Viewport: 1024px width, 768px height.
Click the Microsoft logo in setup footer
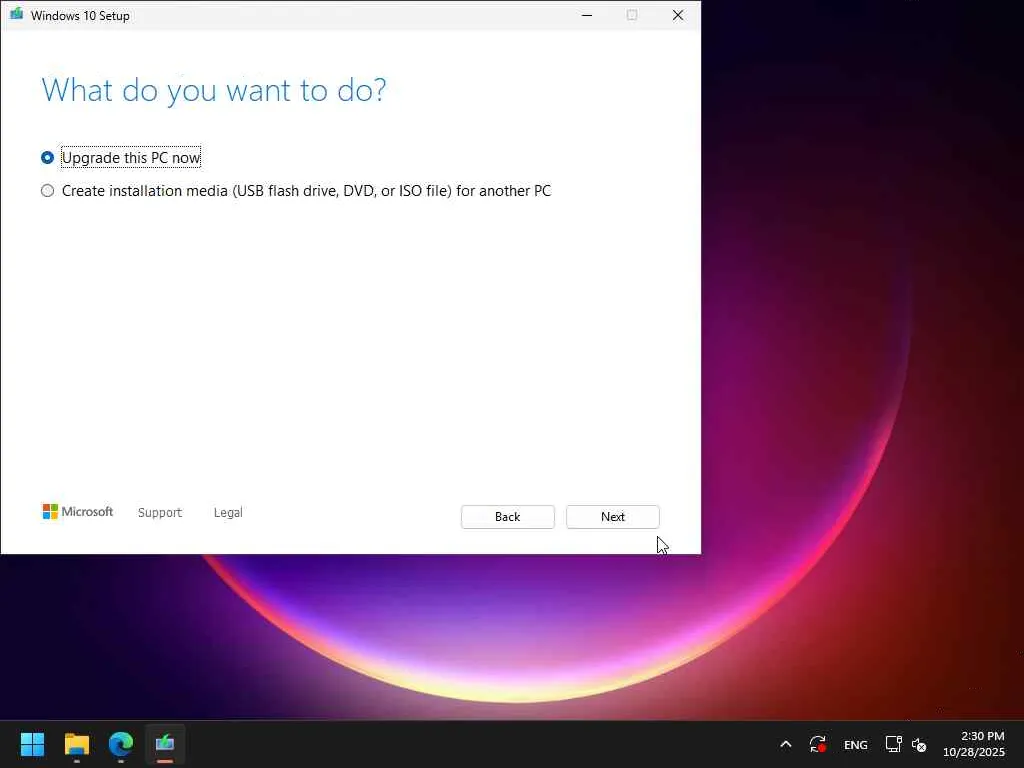click(78, 511)
